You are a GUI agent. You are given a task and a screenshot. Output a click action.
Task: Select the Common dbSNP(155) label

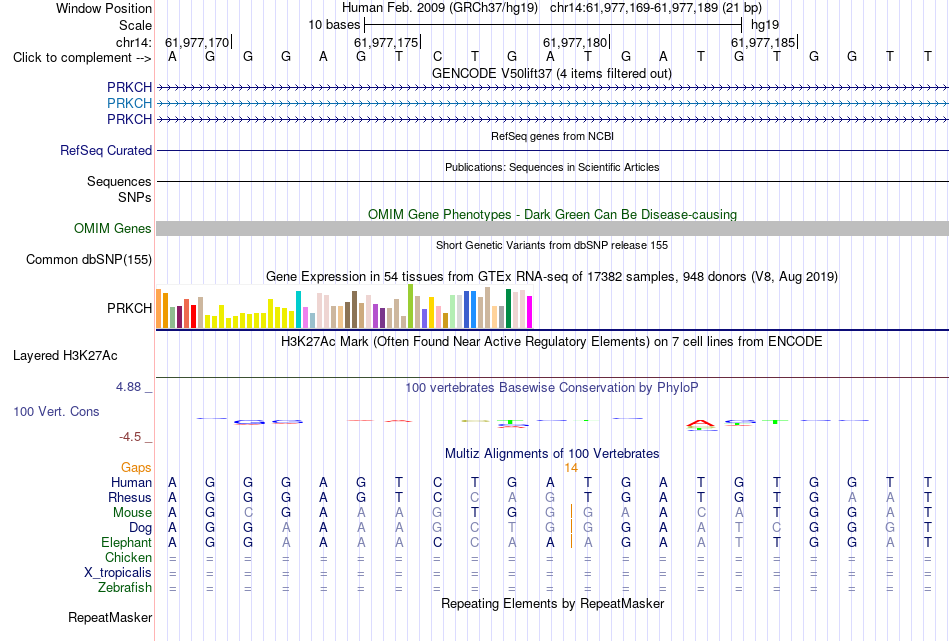[x=88, y=259]
